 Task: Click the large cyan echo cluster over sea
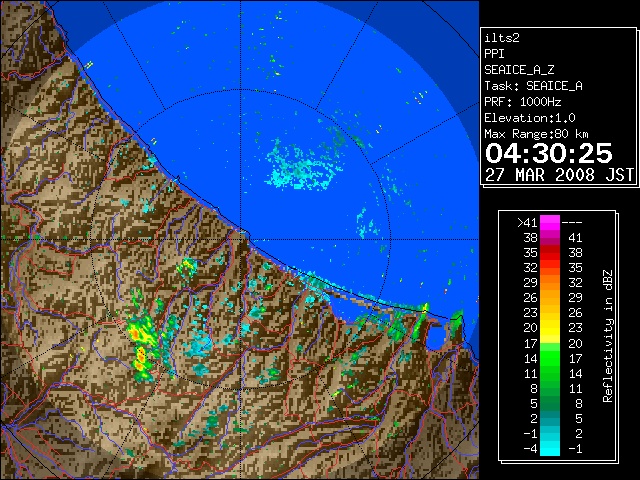303,165
